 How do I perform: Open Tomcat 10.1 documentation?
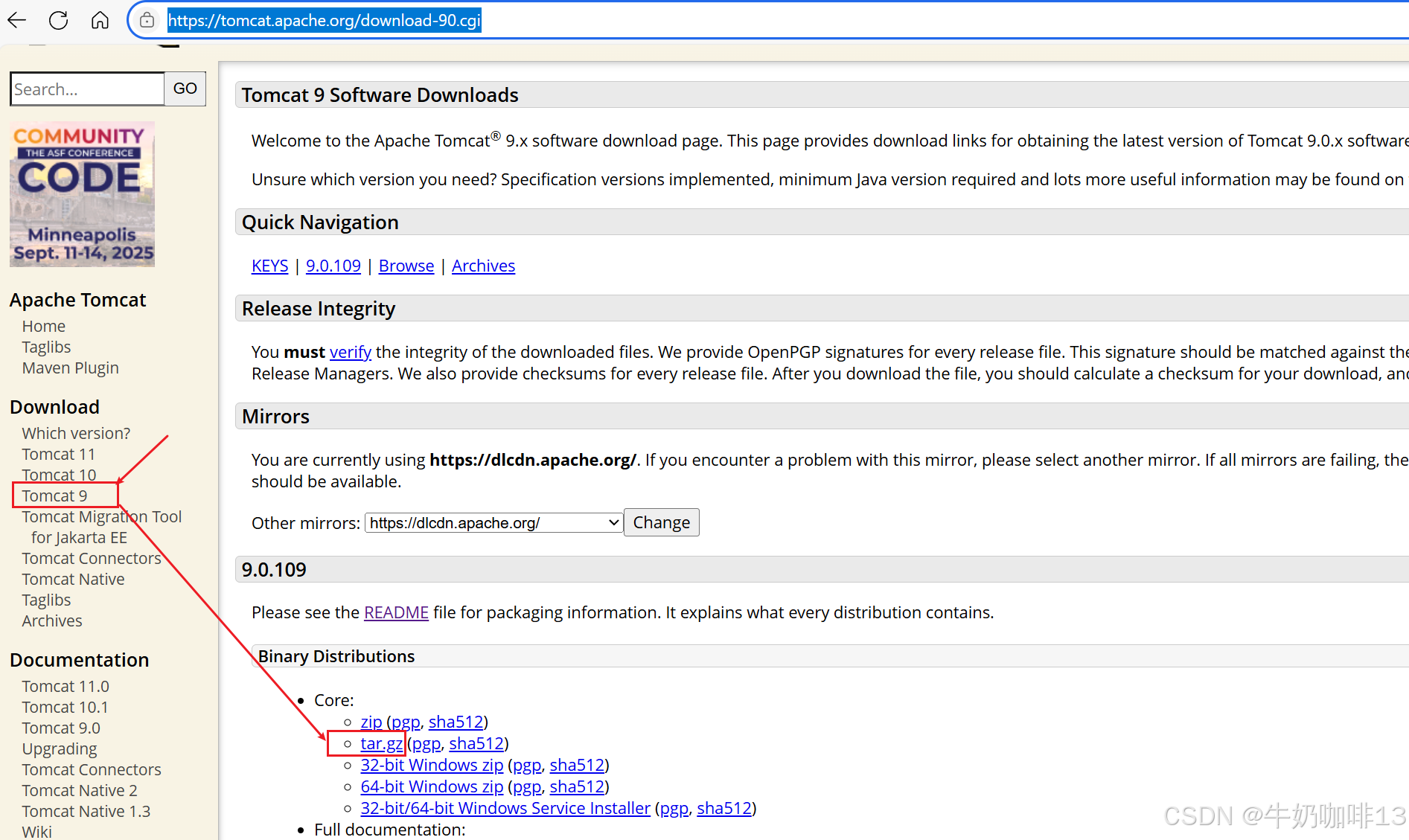[65, 707]
